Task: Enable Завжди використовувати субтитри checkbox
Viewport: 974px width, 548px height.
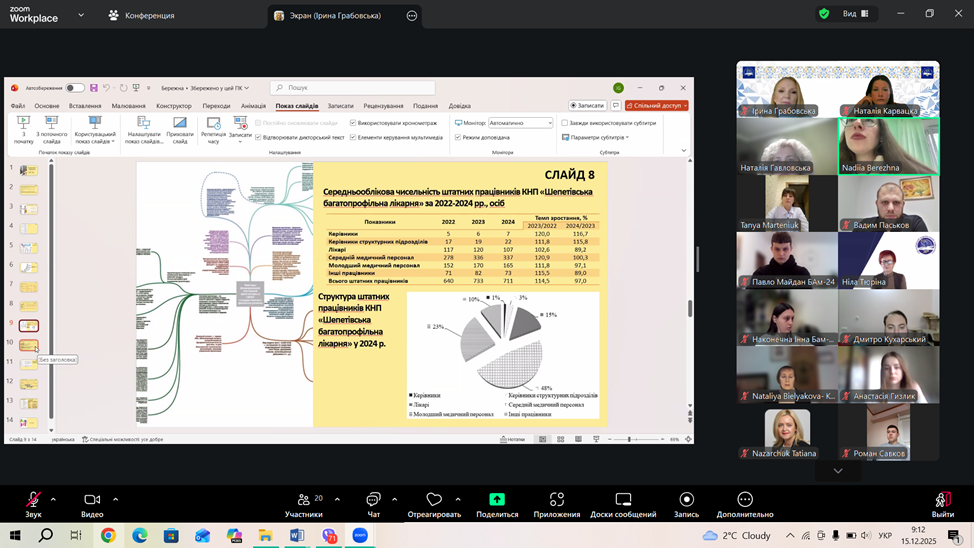Action: 565,123
